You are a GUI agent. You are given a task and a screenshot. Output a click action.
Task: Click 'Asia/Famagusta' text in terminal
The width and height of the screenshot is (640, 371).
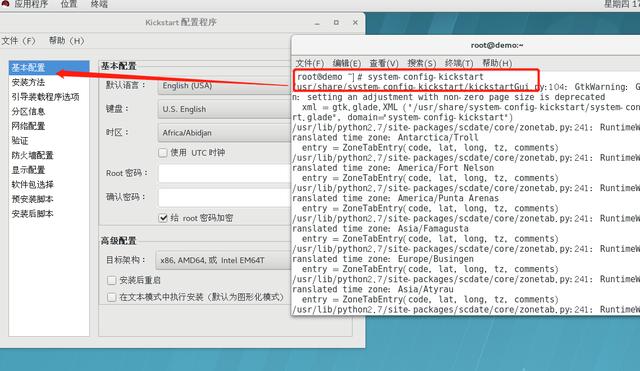tap(433, 229)
